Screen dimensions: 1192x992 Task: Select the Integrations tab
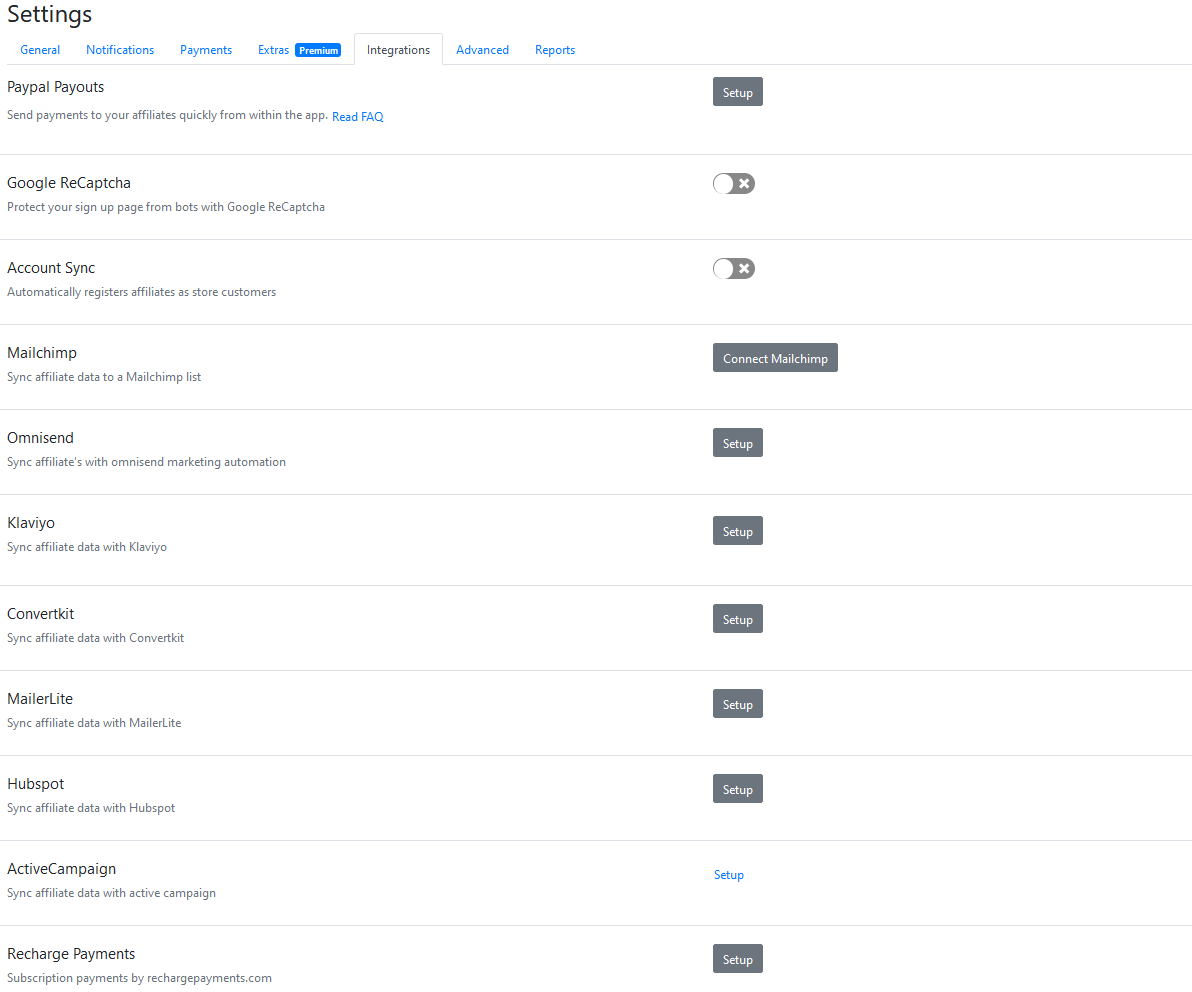click(x=398, y=50)
